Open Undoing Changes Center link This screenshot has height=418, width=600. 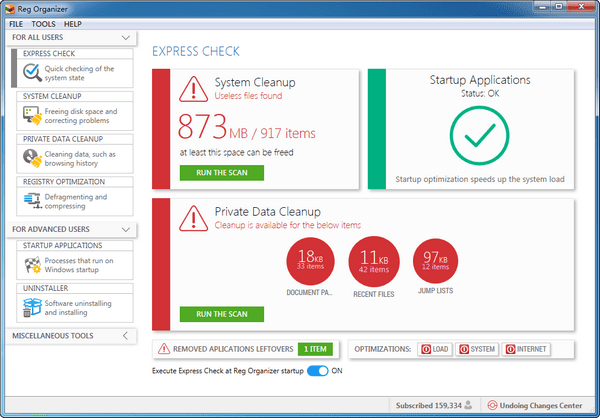point(541,405)
